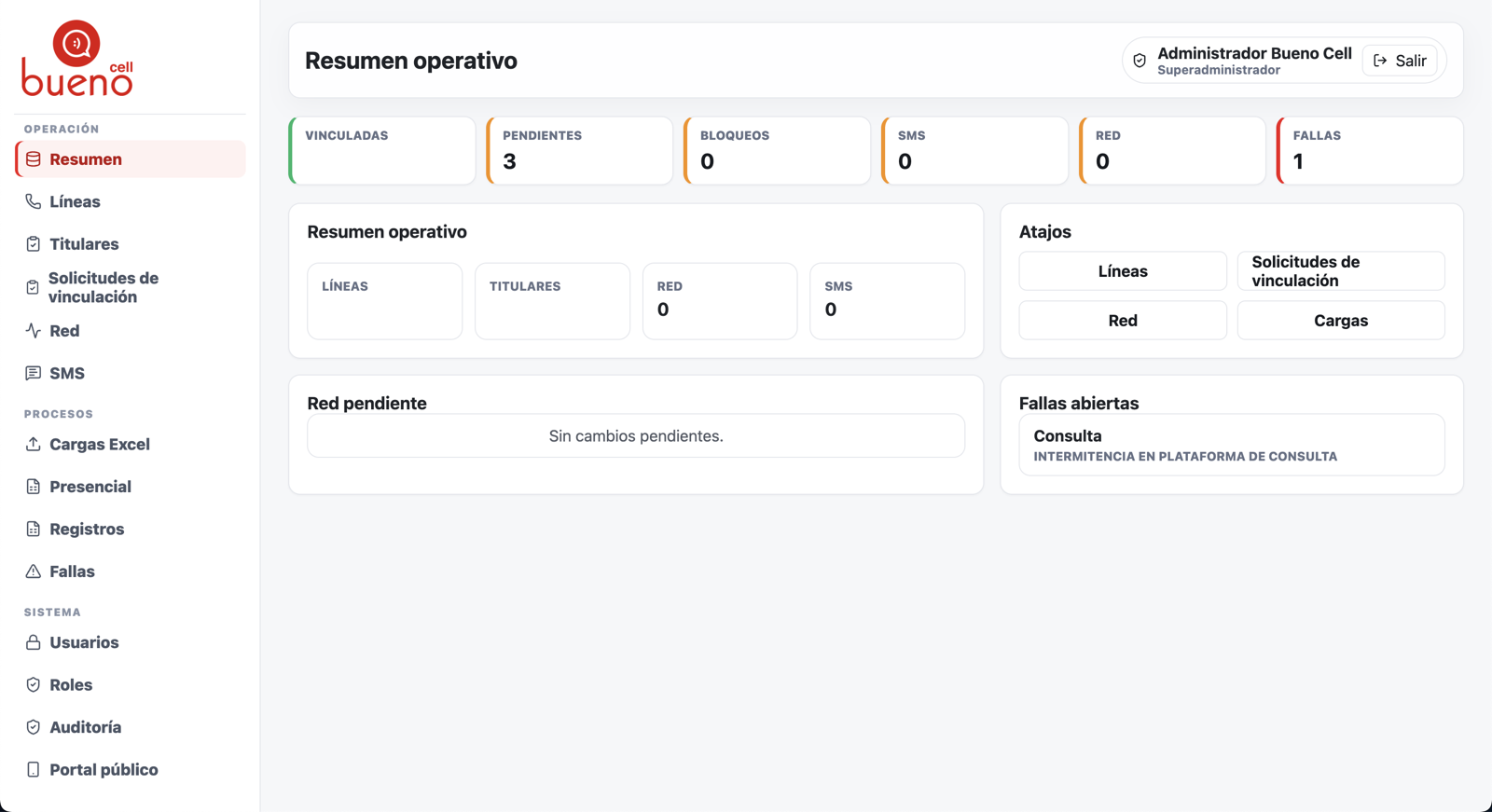The height and width of the screenshot is (812, 1492).
Task: Go to Registros in sidebar
Action: pos(131,530)
